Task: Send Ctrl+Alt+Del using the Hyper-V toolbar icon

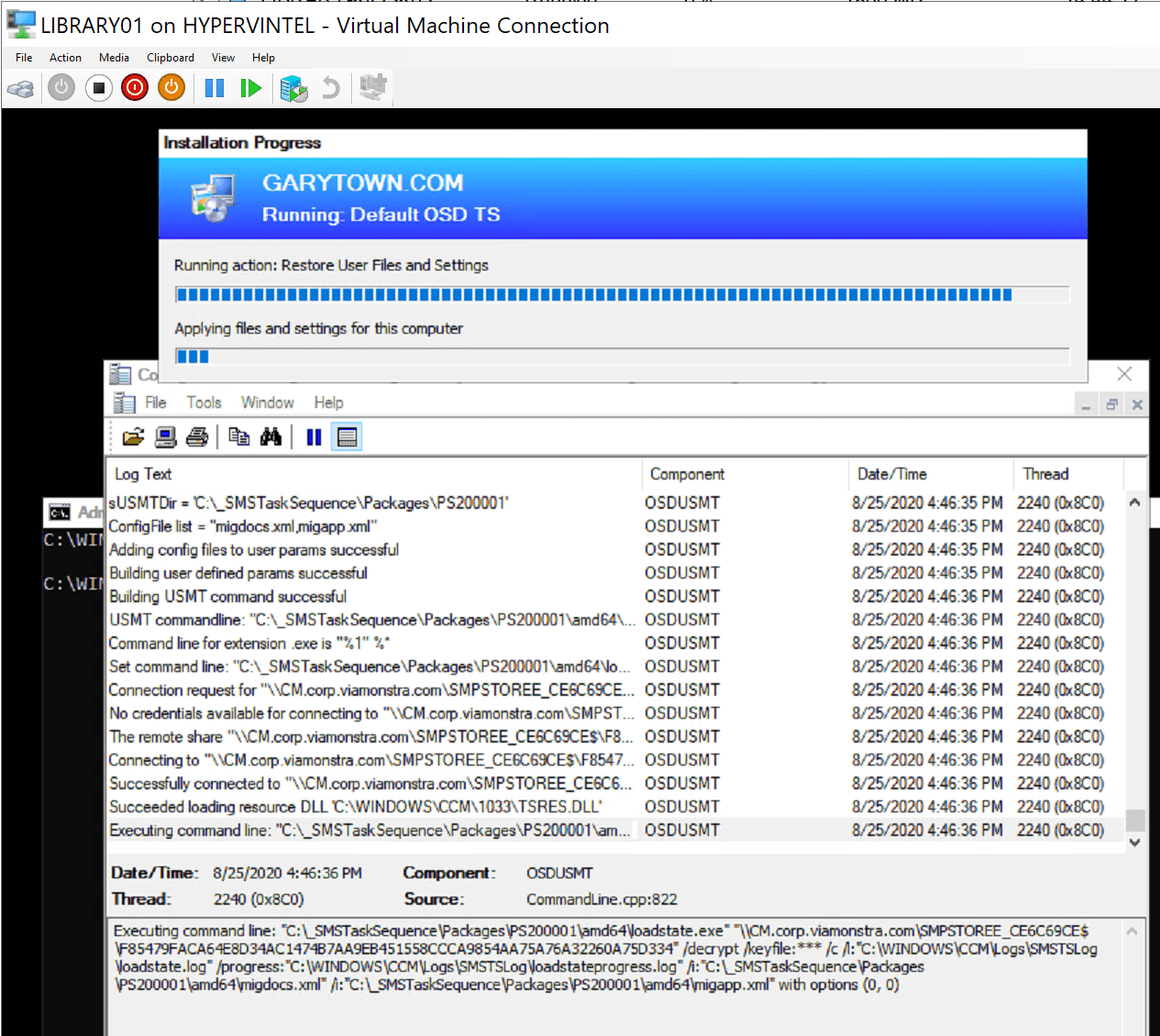Action: point(21,88)
